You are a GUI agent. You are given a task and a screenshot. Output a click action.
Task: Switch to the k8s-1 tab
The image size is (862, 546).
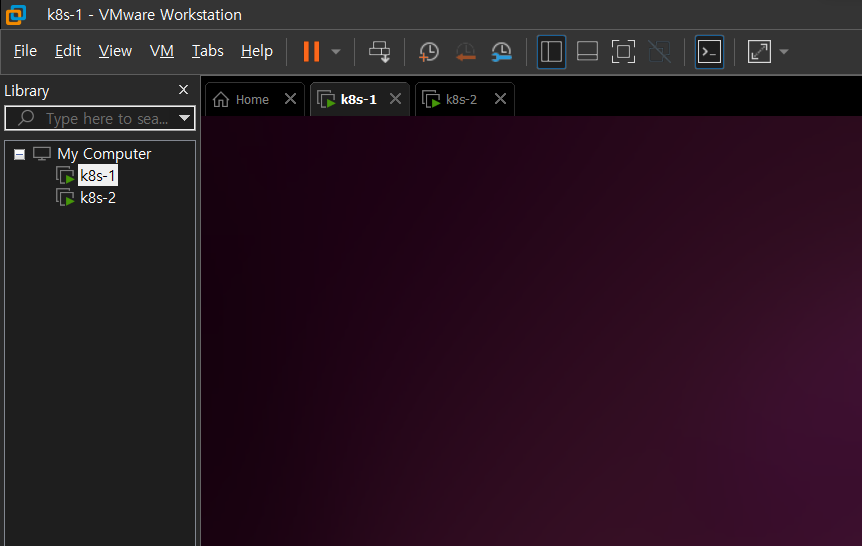click(358, 100)
